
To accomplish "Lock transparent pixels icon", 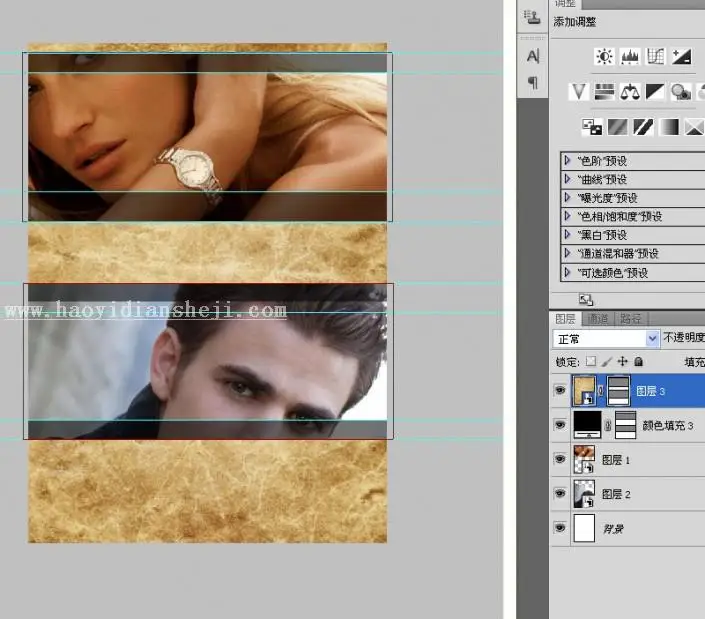I will (591, 361).
